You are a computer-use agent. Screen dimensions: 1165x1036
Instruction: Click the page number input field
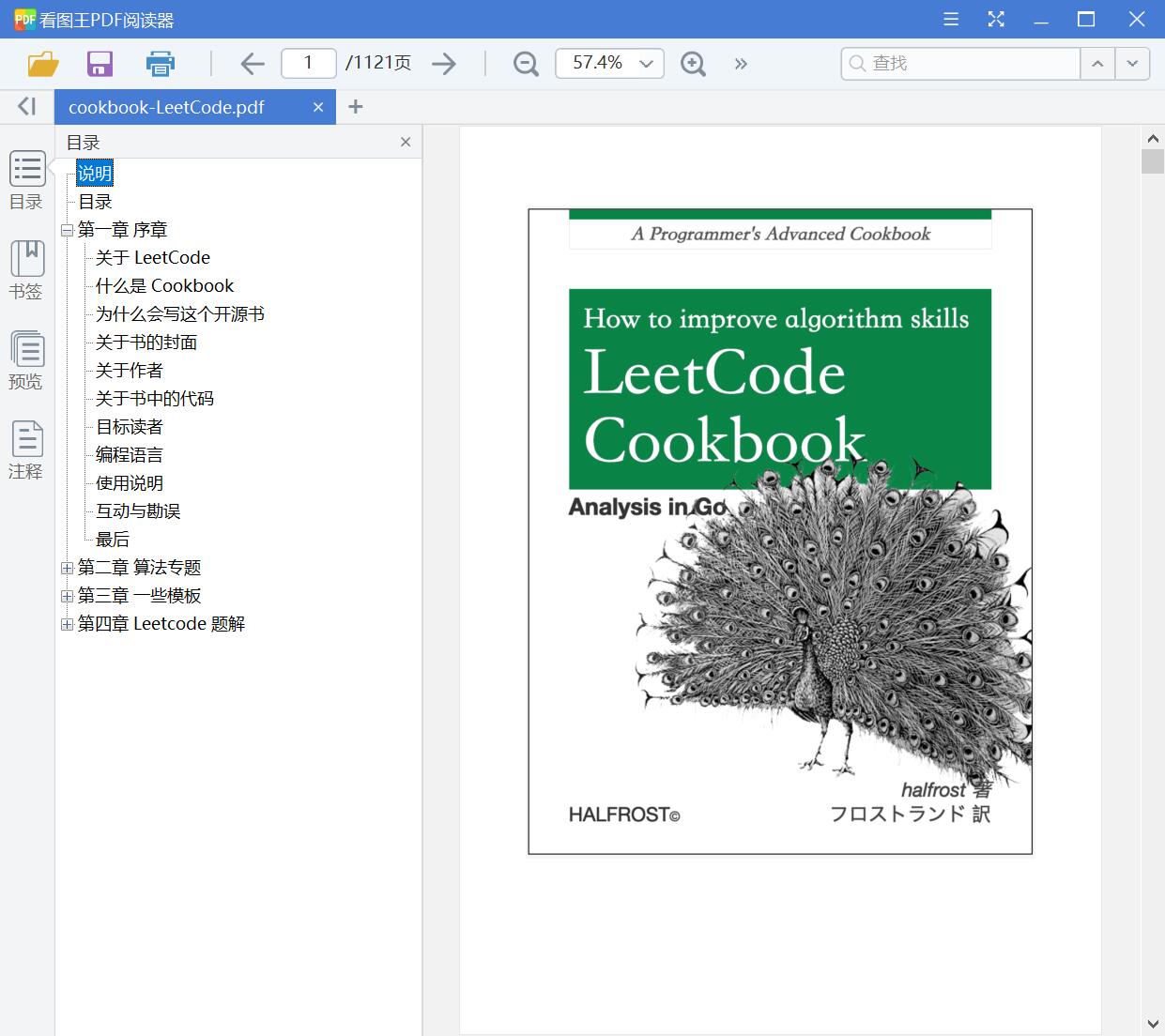pyautogui.click(x=309, y=63)
